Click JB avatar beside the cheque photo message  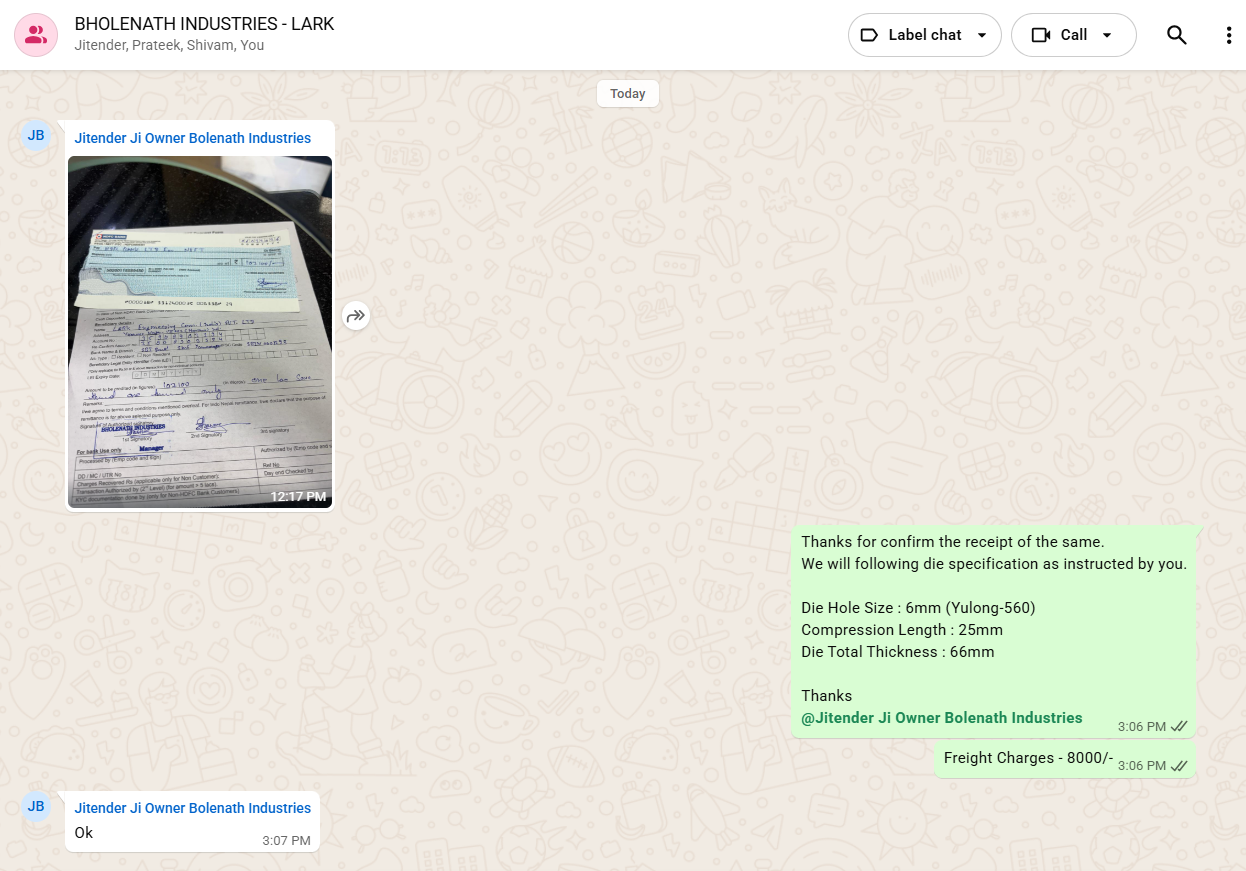pyautogui.click(x=36, y=135)
